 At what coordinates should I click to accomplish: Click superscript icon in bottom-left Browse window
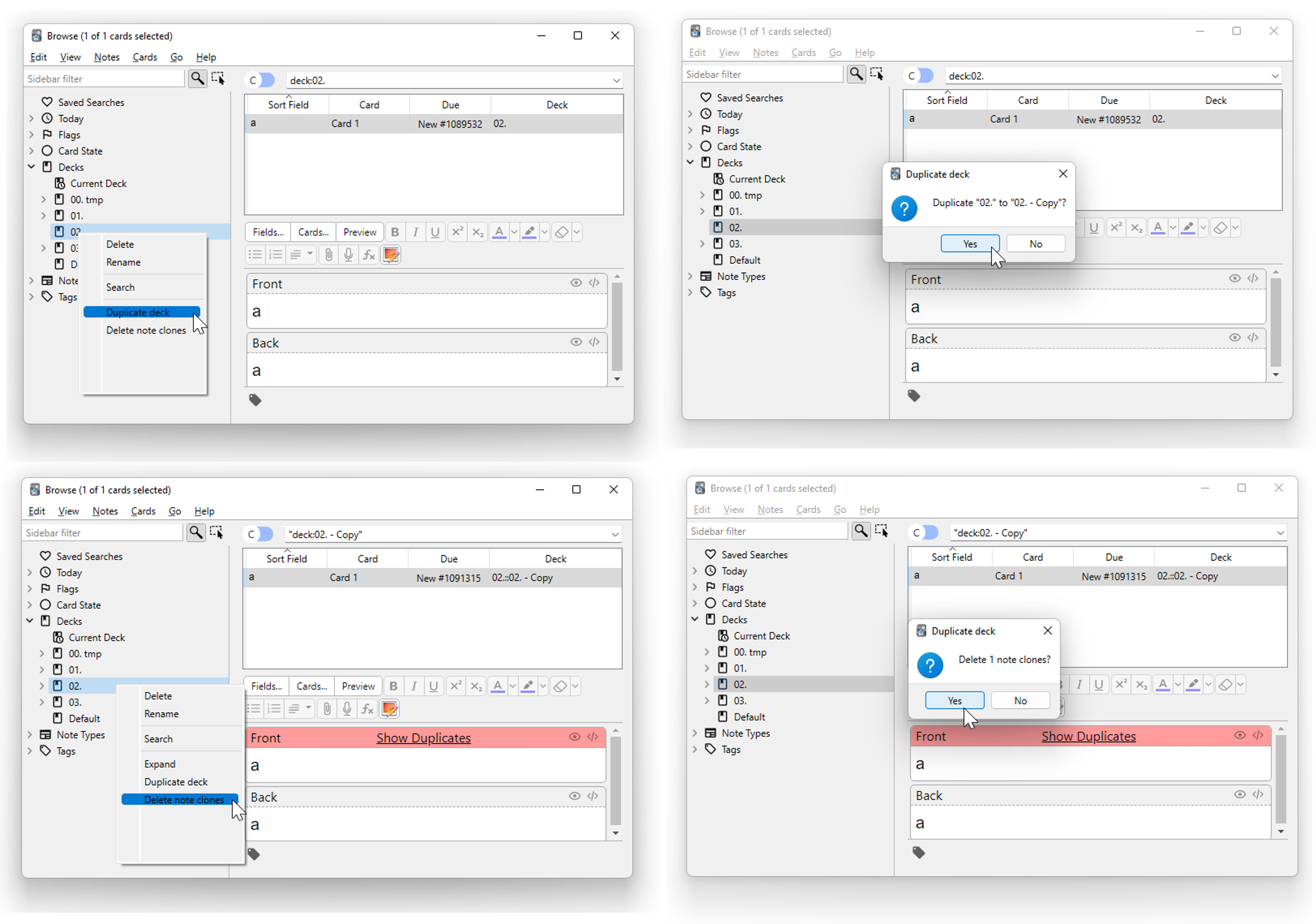[x=455, y=686]
